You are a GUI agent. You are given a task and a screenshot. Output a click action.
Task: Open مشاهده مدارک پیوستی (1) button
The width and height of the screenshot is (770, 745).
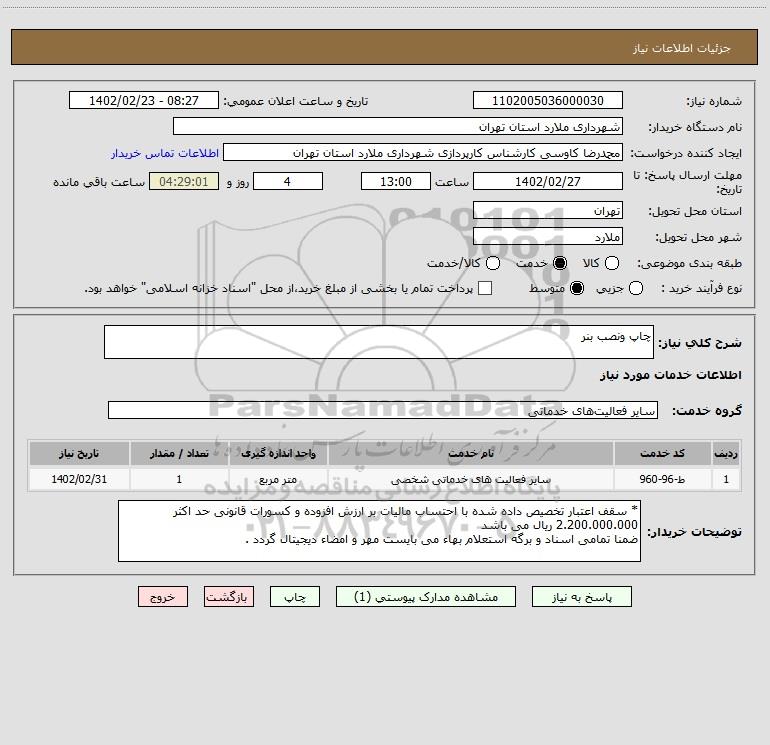426,597
